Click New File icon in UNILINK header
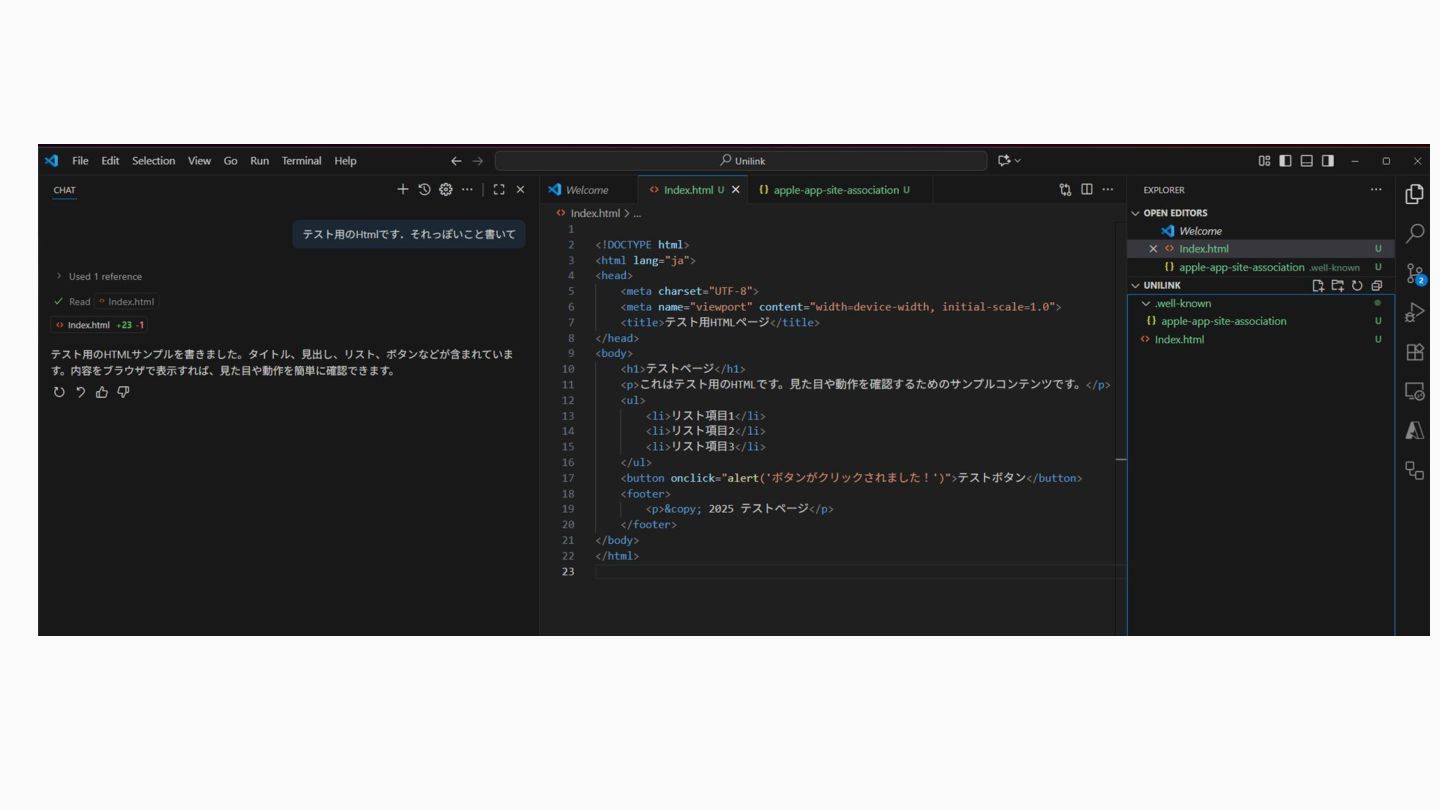The height and width of the screenshot is (810, 1440). tap(1318, 285)
